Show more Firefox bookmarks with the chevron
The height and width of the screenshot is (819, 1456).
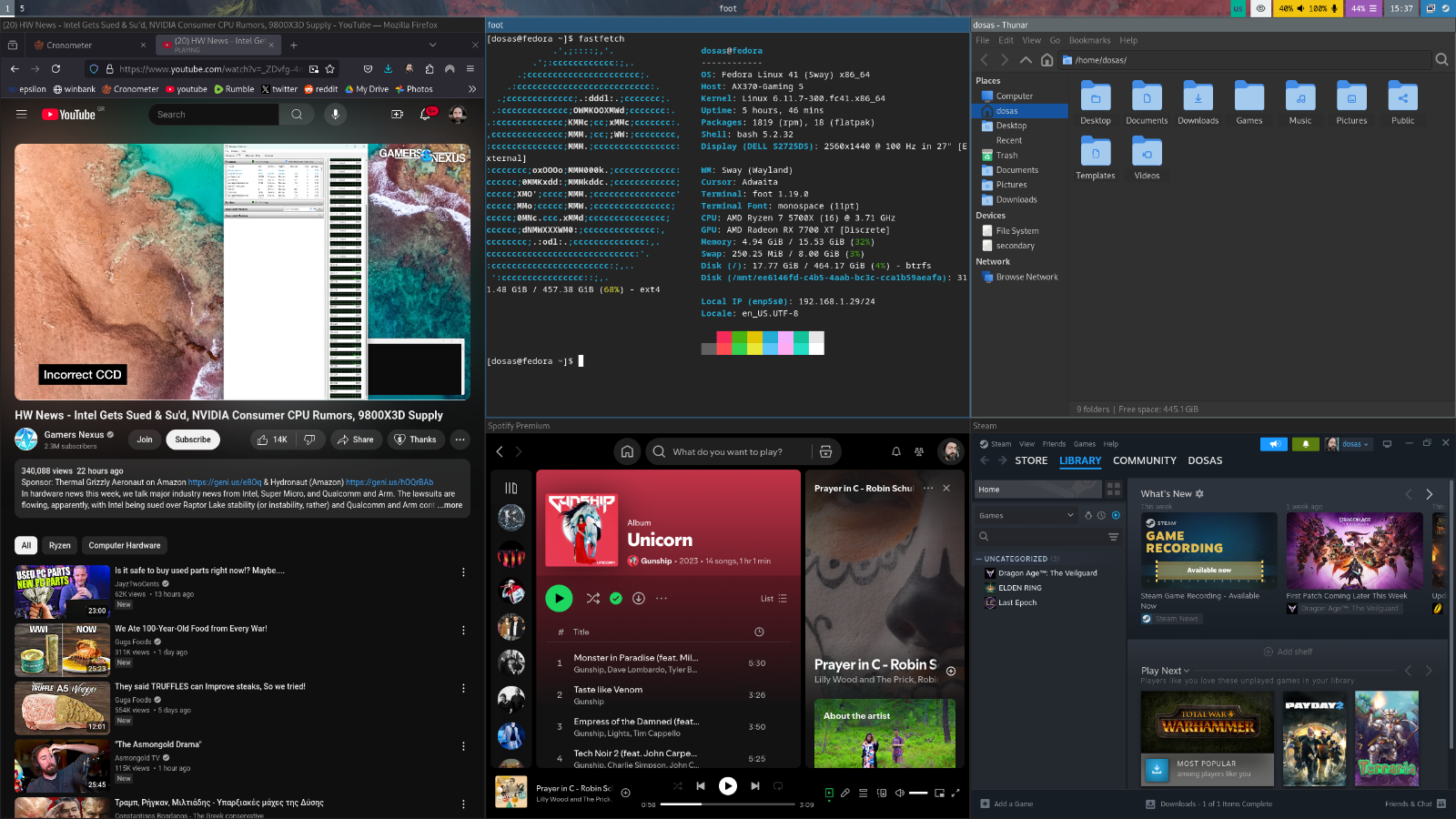[x=471, y=88]
